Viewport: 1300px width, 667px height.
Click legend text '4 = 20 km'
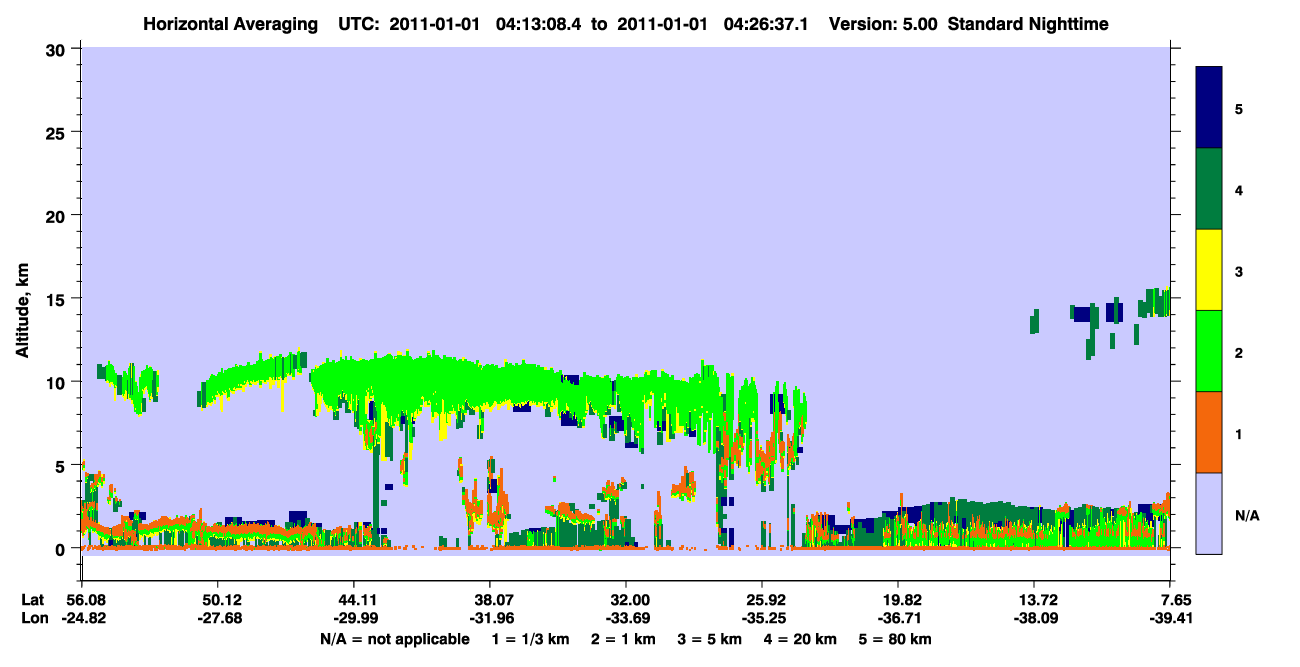(801, 639)
